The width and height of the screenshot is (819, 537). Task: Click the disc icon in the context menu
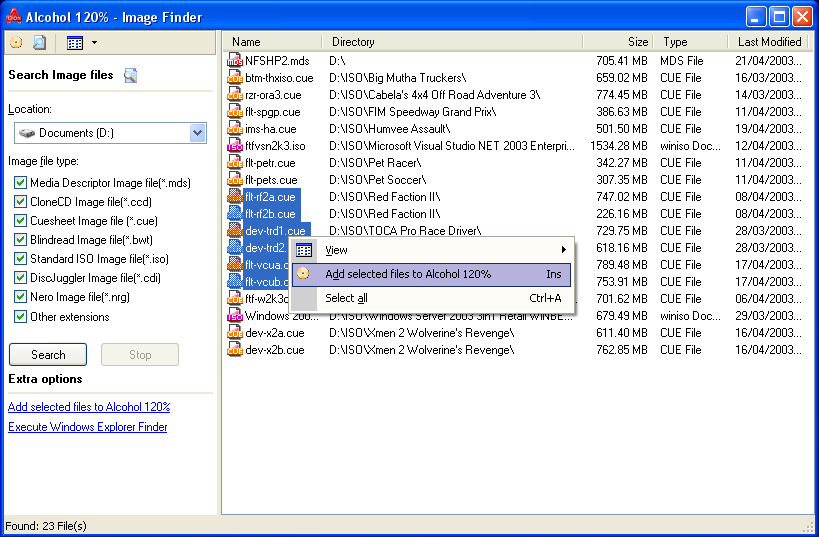303,274
